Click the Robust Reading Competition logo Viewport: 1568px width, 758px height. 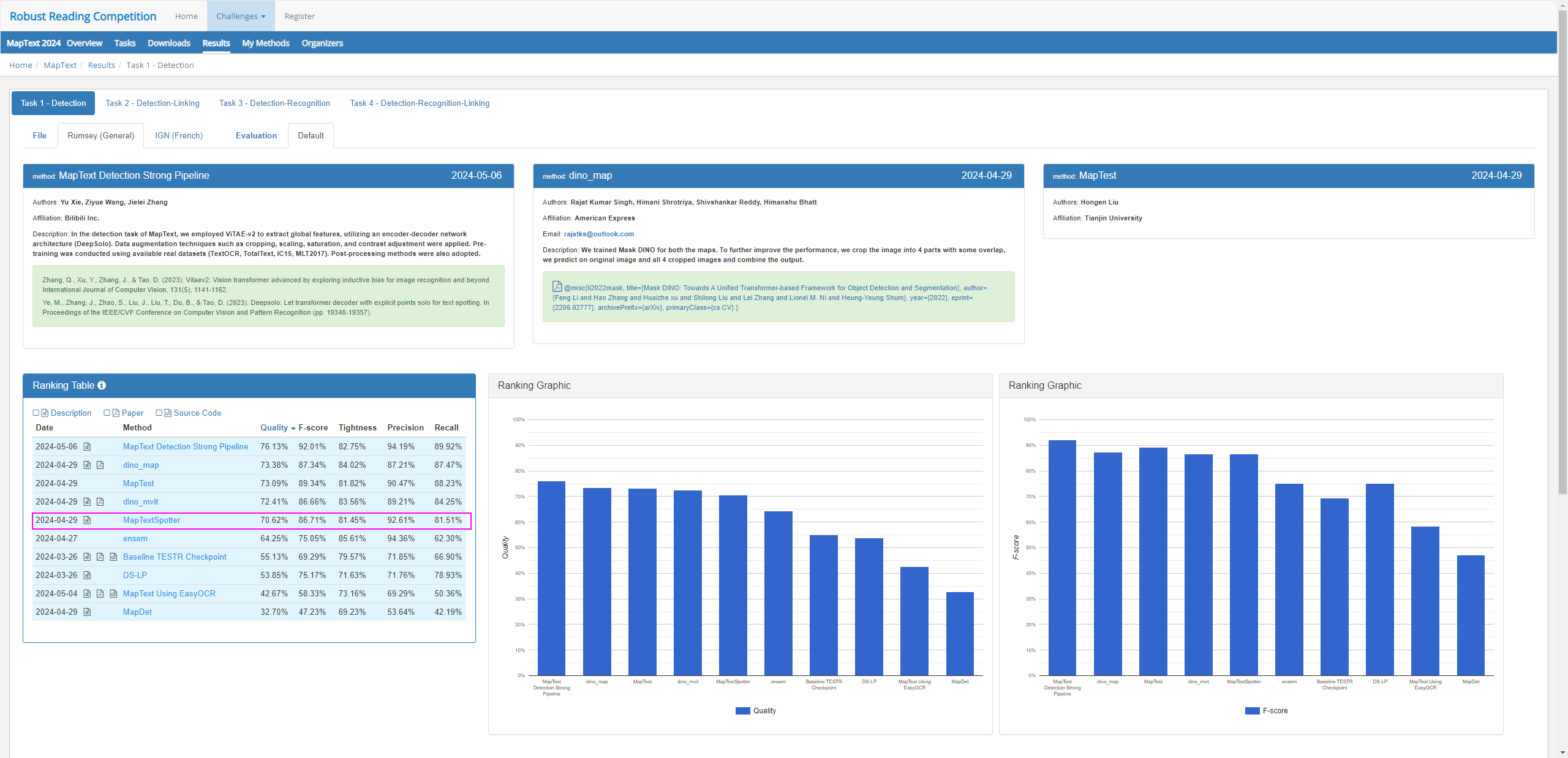coord(83,17)
